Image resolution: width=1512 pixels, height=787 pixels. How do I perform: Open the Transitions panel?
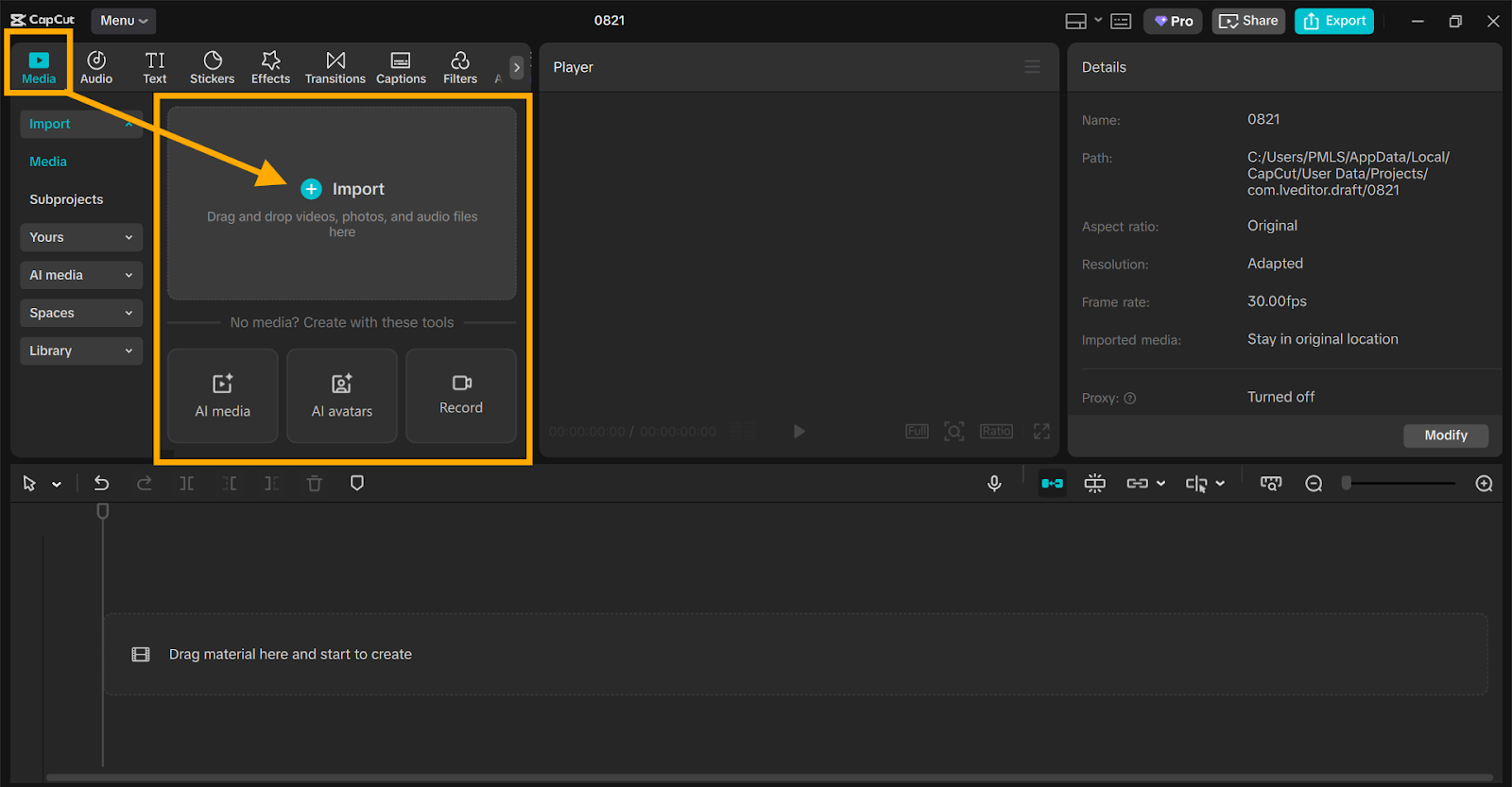pyautogui.click(x=335, y=68)
